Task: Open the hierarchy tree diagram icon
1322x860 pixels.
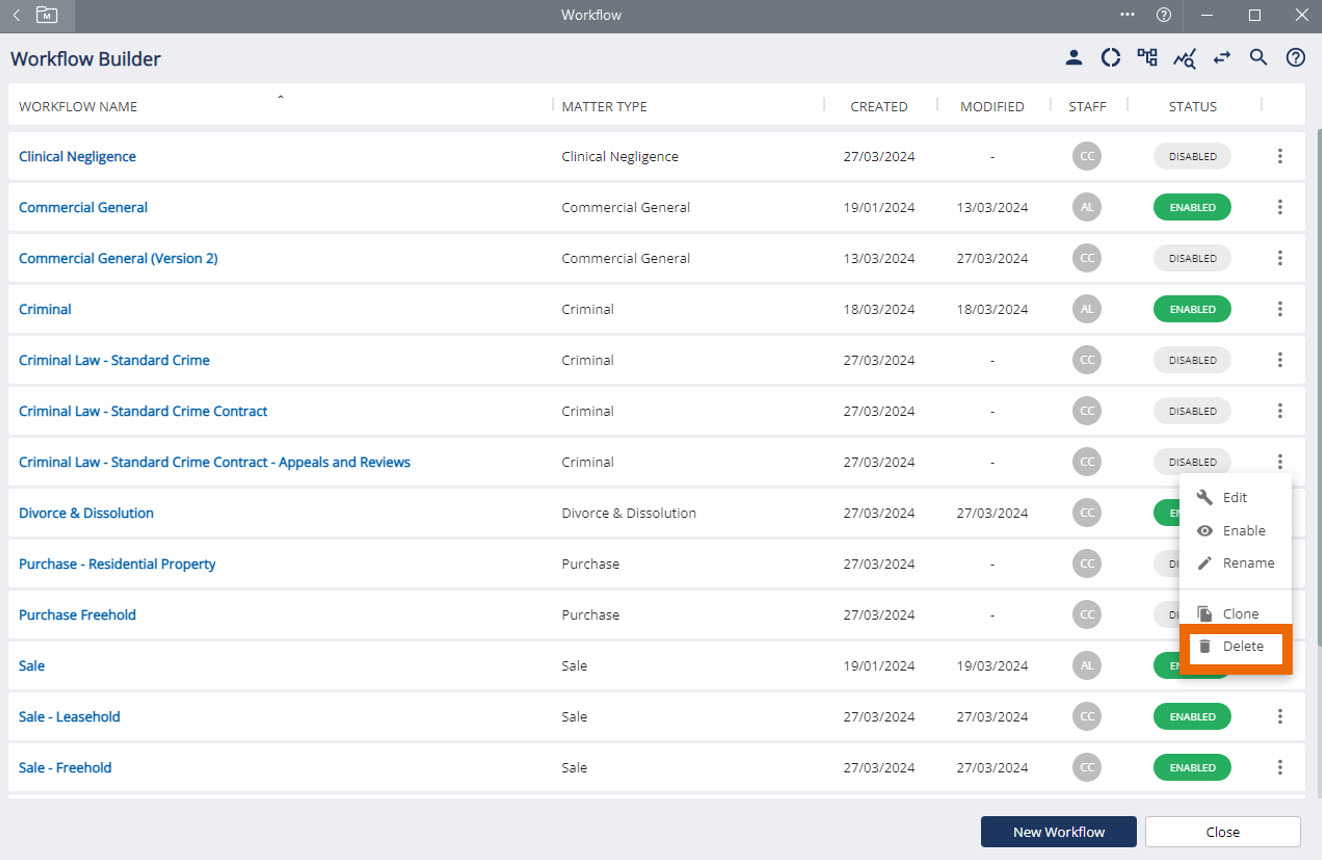Action: [1148, 58]
